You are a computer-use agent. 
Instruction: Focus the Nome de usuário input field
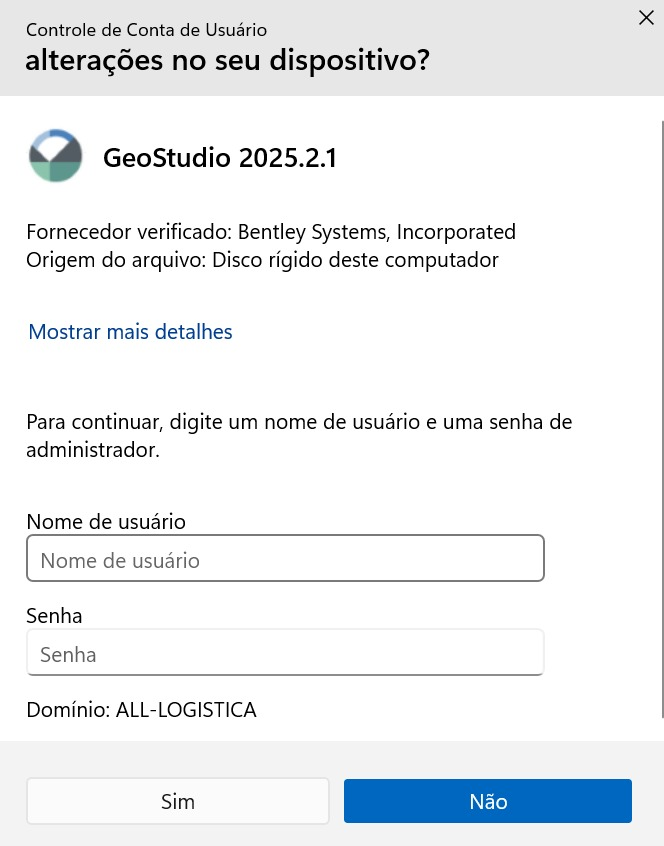click(x=285, y=558)
